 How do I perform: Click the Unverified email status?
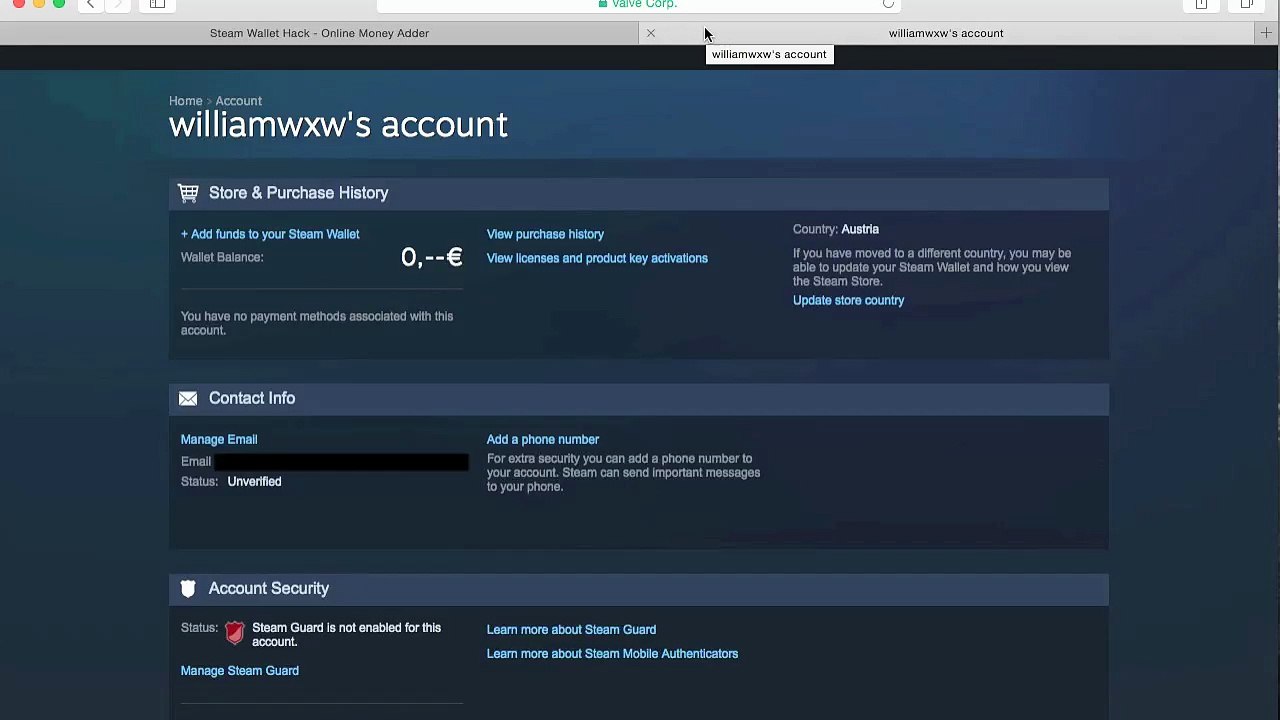pyautogui.click(x=254, y=481)
